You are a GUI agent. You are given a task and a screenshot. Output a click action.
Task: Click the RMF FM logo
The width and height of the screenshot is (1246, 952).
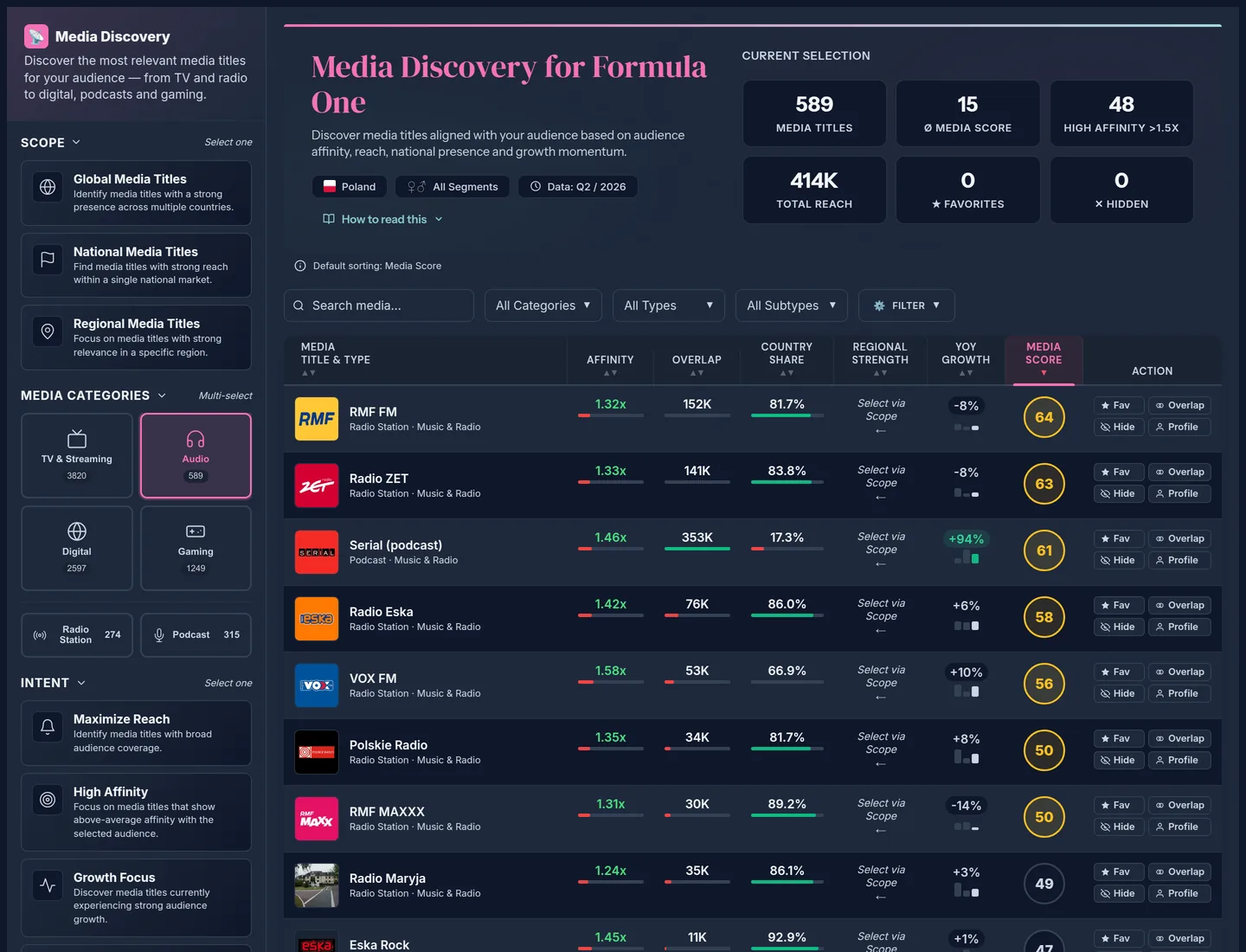click(x=317, y=419)
